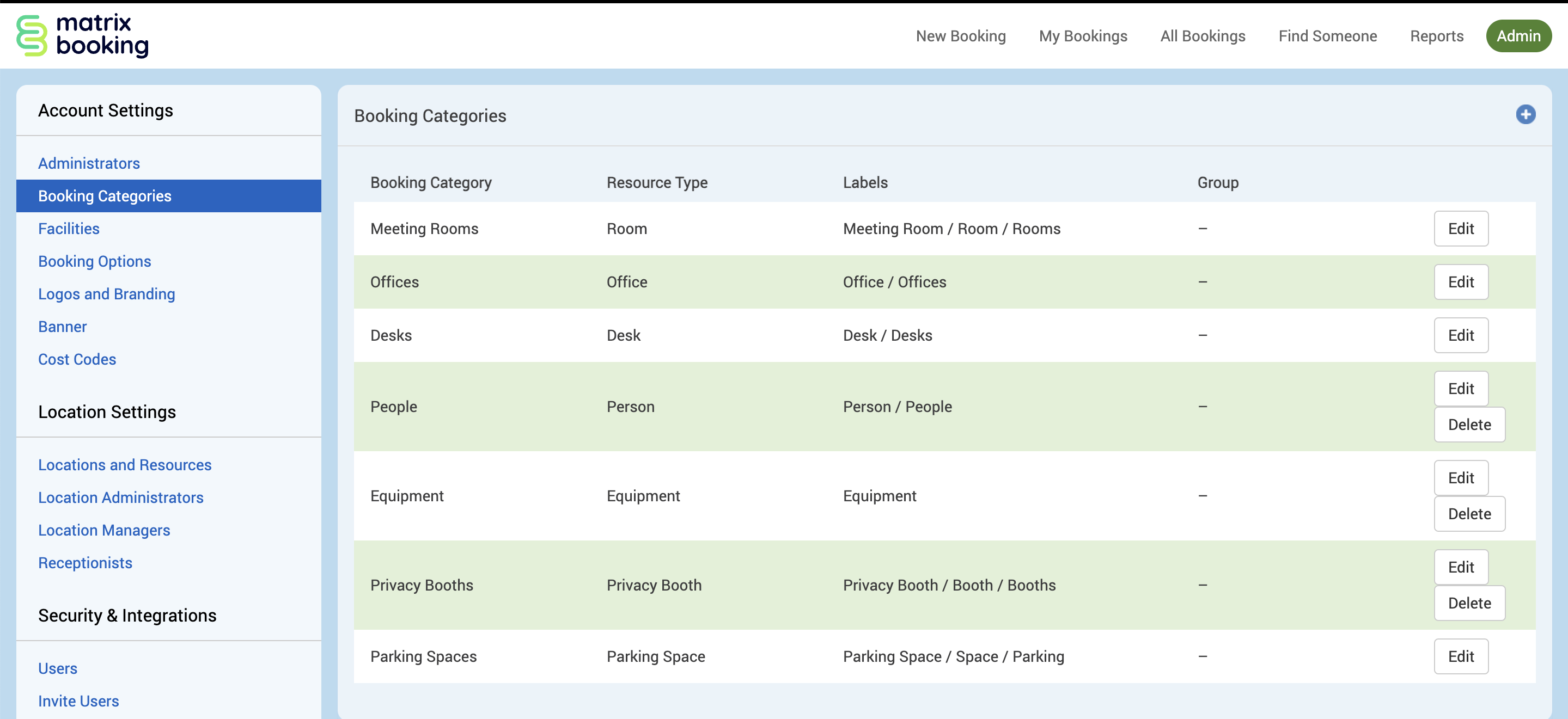Click the blue add booking category icon
This screenshot has height=719, width=1568.
(1526, 114)
